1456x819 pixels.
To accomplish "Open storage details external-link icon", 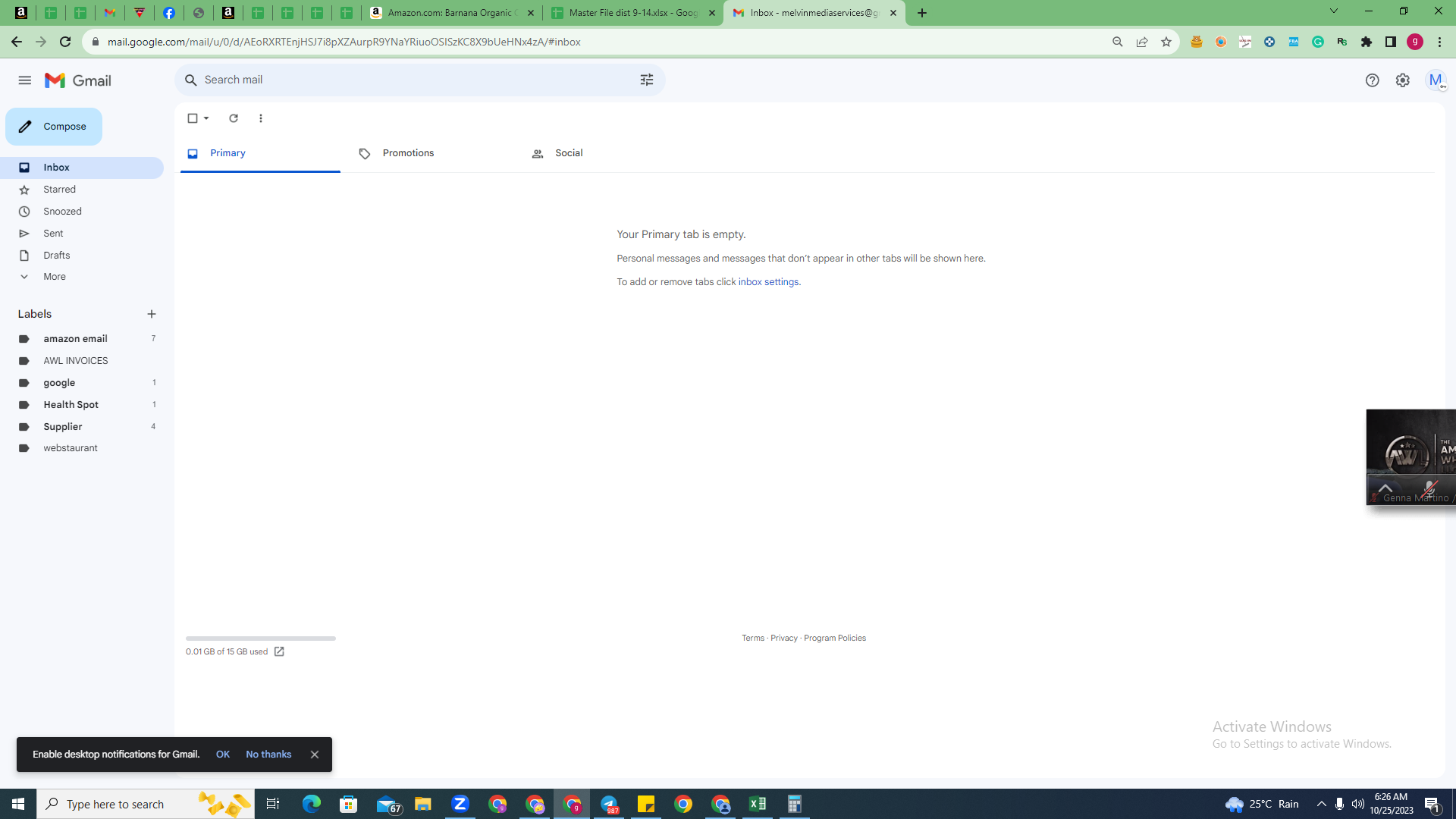I will (279, 652).
